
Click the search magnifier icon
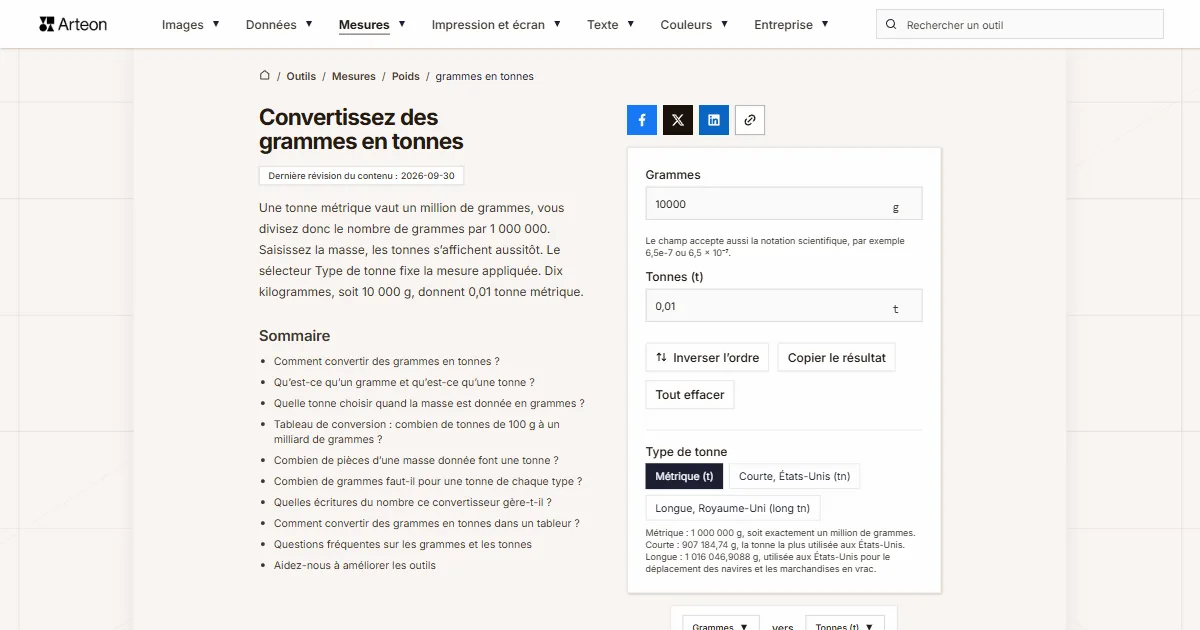tap(892, 25)
